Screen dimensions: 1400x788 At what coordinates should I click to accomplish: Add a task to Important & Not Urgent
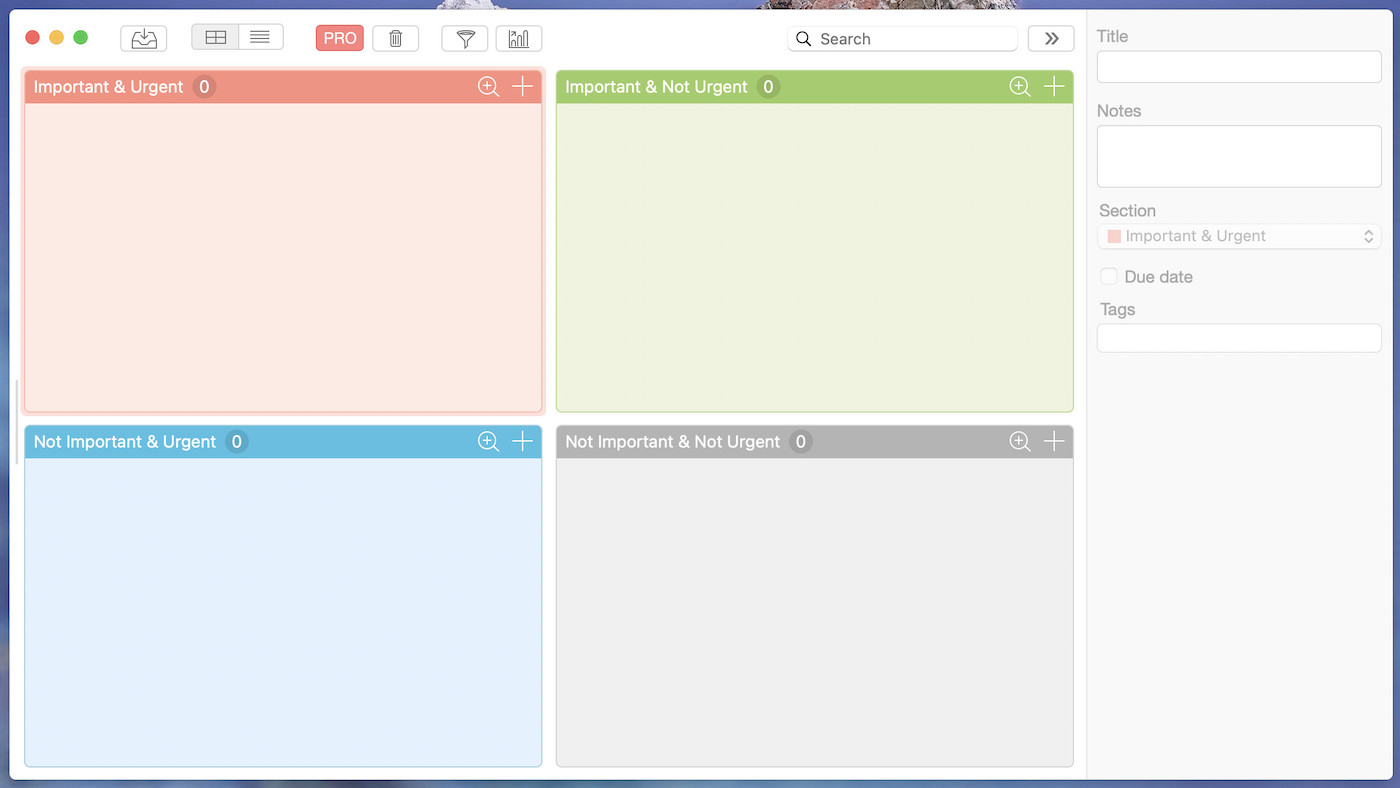pyautogui.click(x=1053, y=86)
